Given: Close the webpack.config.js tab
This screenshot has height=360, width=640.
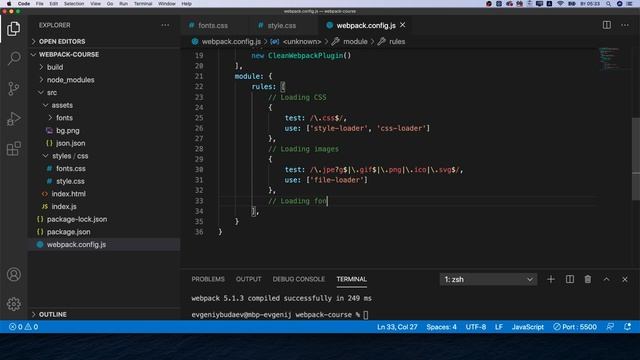Looking at the screenshot, I should tap(403, 25).
